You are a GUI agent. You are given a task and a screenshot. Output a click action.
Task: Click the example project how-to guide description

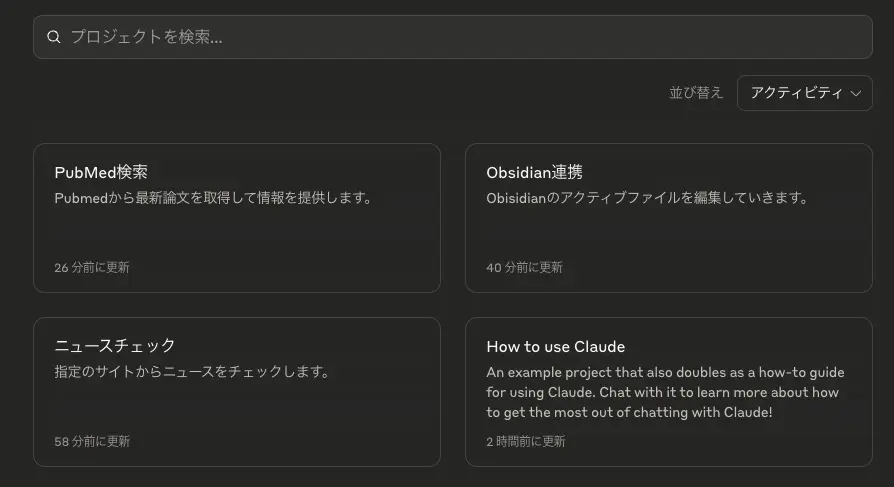tap(662, 392)
